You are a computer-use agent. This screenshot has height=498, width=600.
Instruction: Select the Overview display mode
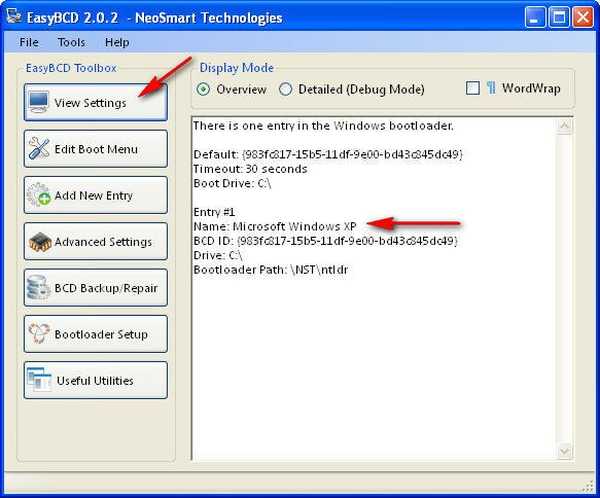204,89
